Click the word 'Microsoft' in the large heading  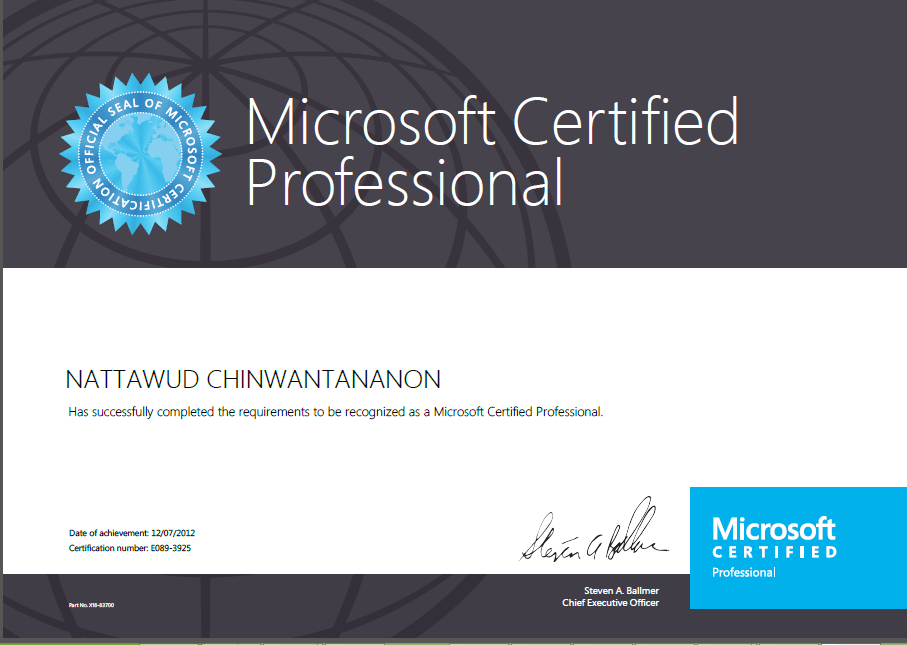tap(371, 122)
